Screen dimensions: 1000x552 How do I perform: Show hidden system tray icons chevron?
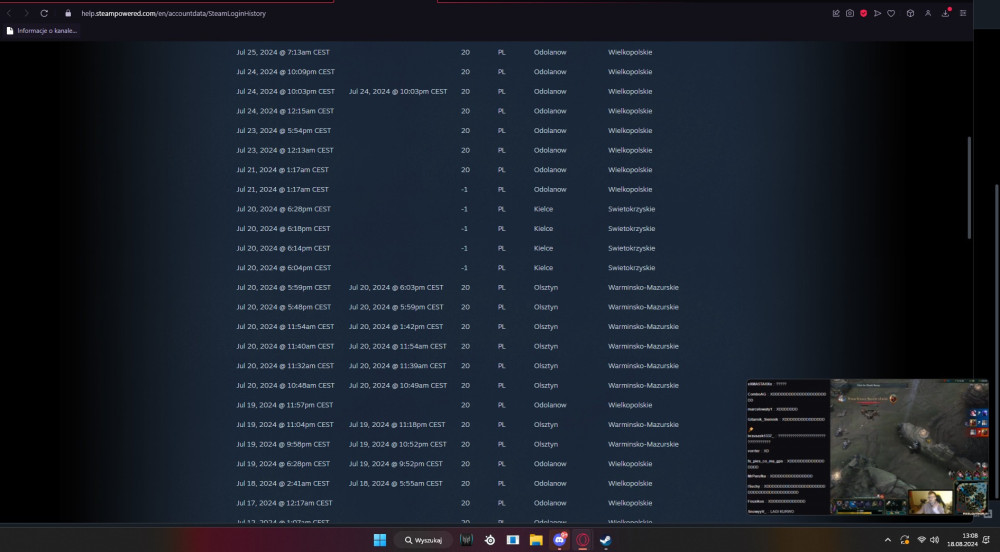click(887, 540)
